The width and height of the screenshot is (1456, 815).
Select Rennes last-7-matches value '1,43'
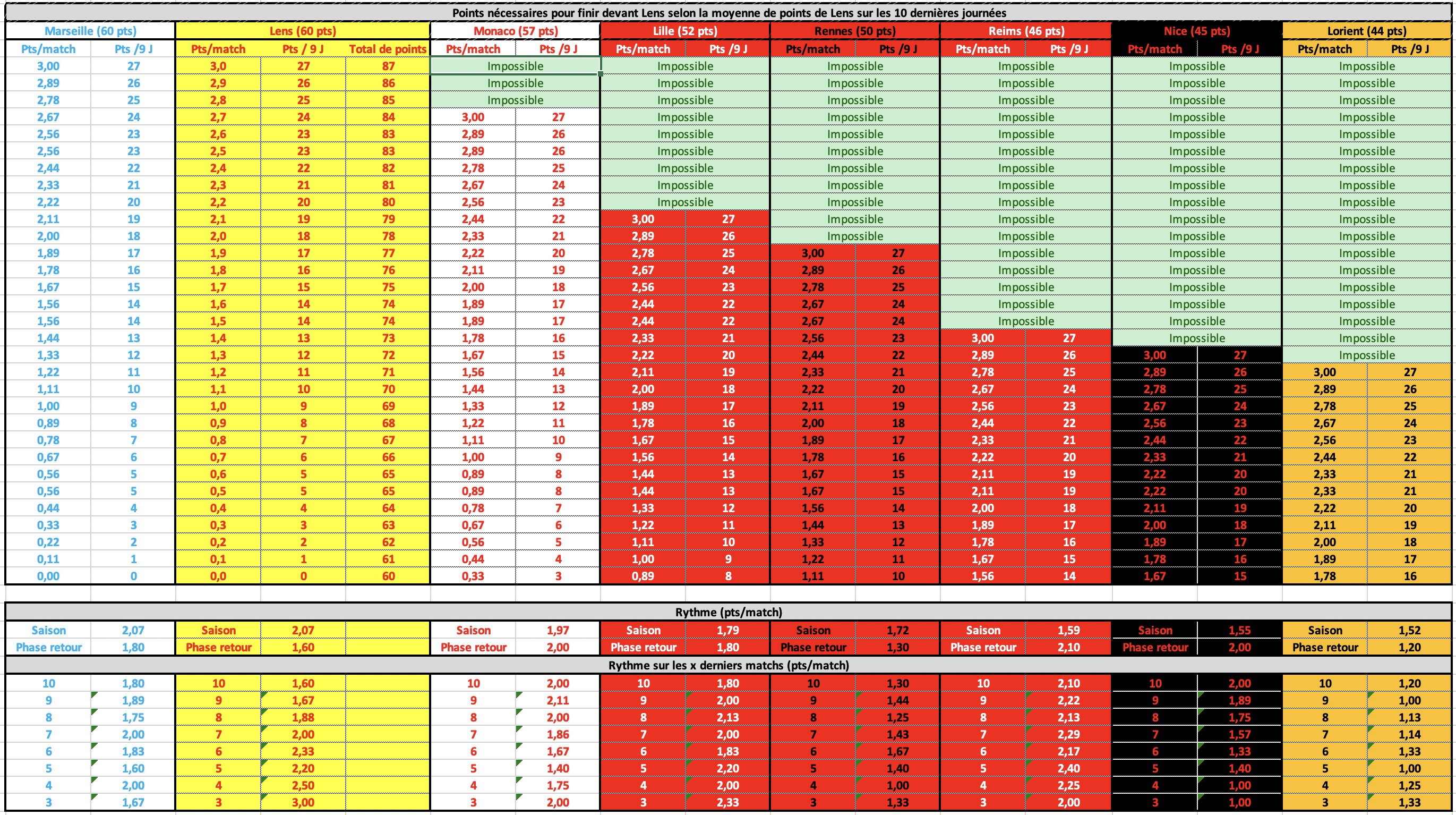(897, 734)
